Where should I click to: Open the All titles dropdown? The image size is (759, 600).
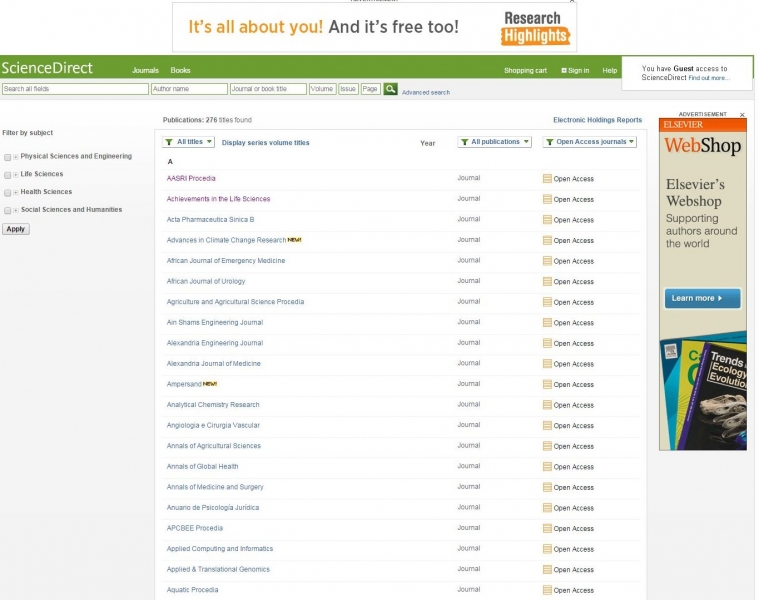coord(188,142)
